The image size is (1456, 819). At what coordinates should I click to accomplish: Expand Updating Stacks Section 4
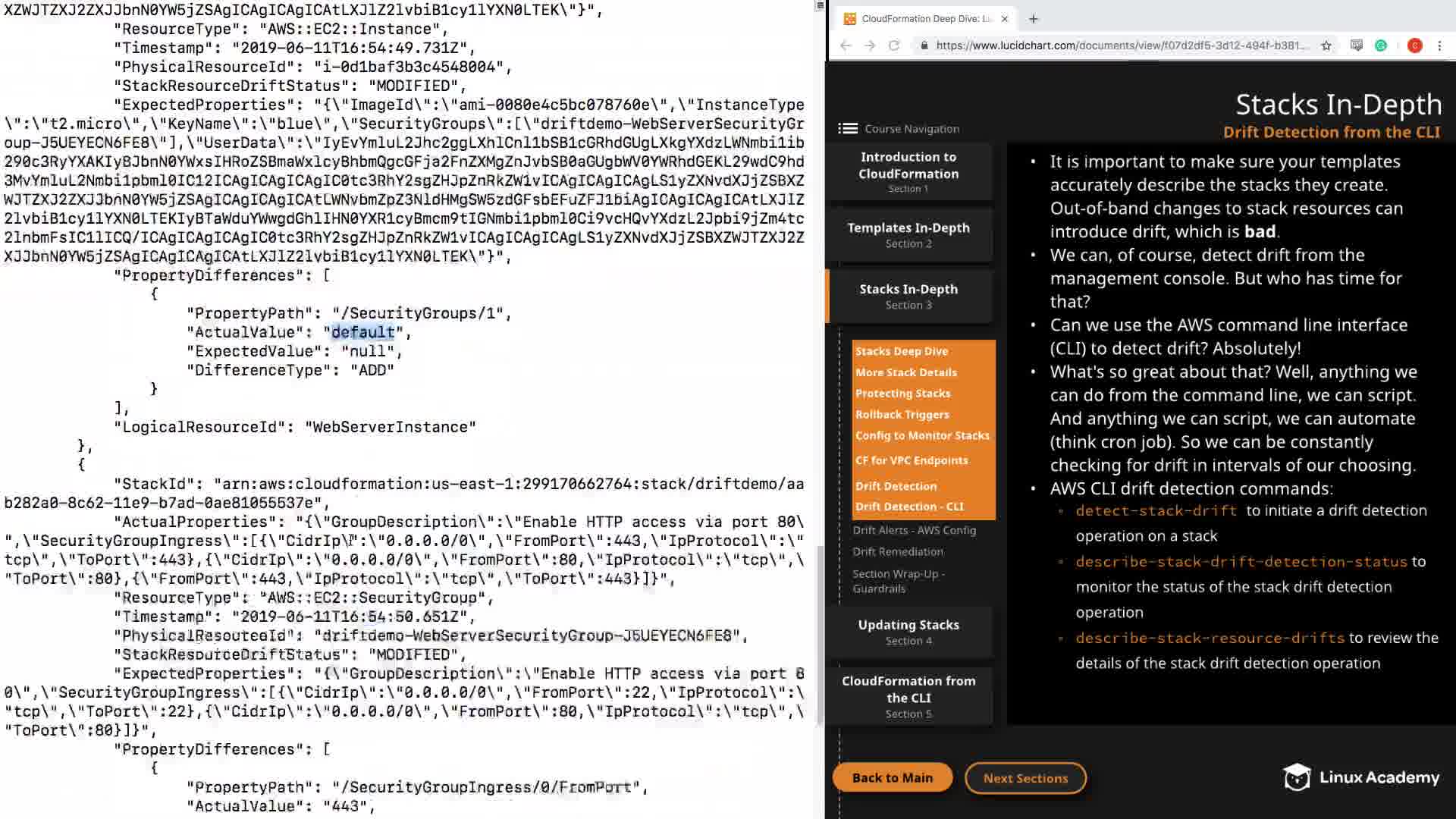click(908, 632)
